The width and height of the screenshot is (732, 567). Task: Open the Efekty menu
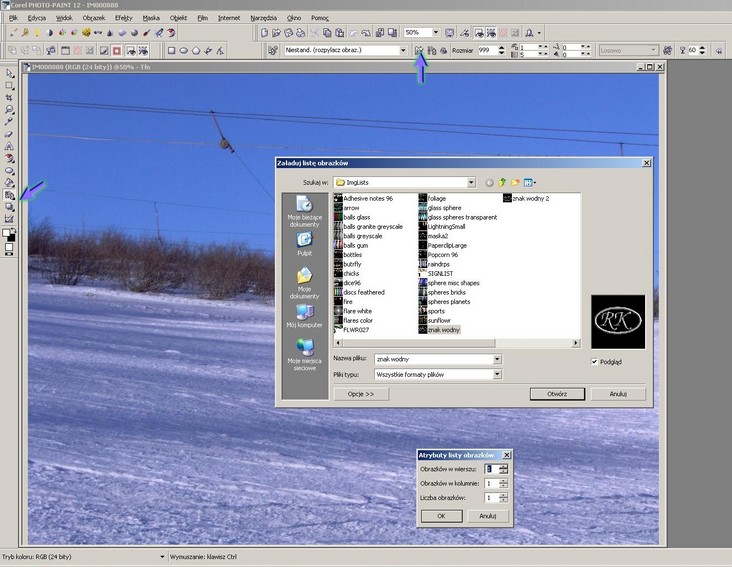(123, 18)
